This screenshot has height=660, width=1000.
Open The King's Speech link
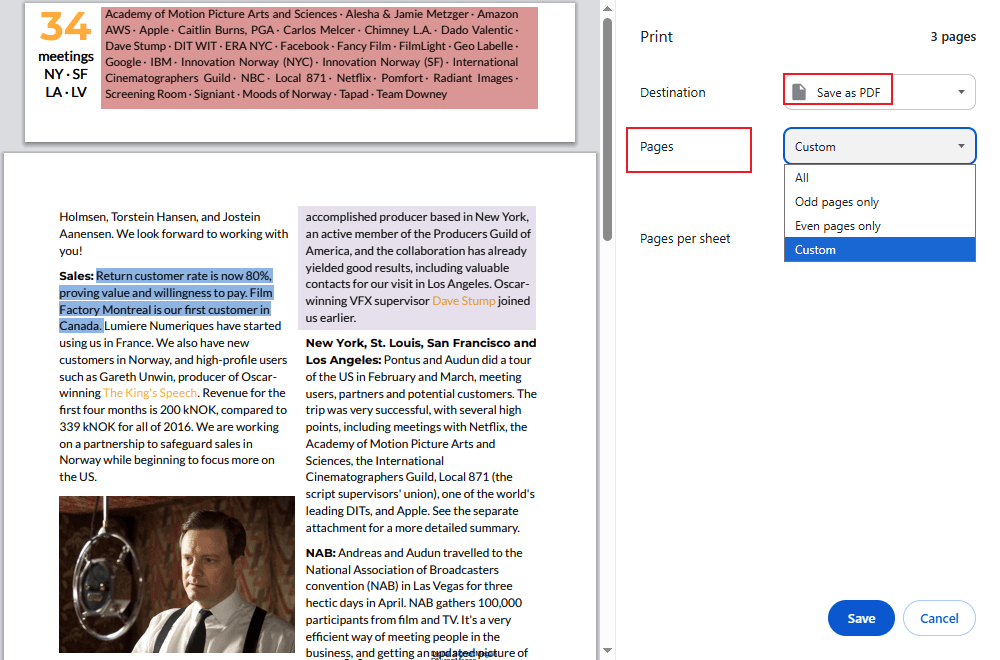150,393
